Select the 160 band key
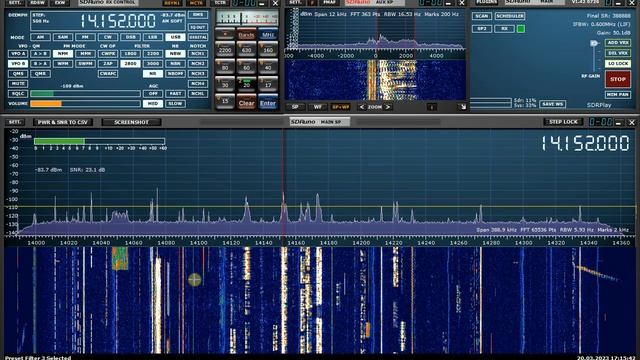The width and height of the screenshot is (640, 360). 268,50
